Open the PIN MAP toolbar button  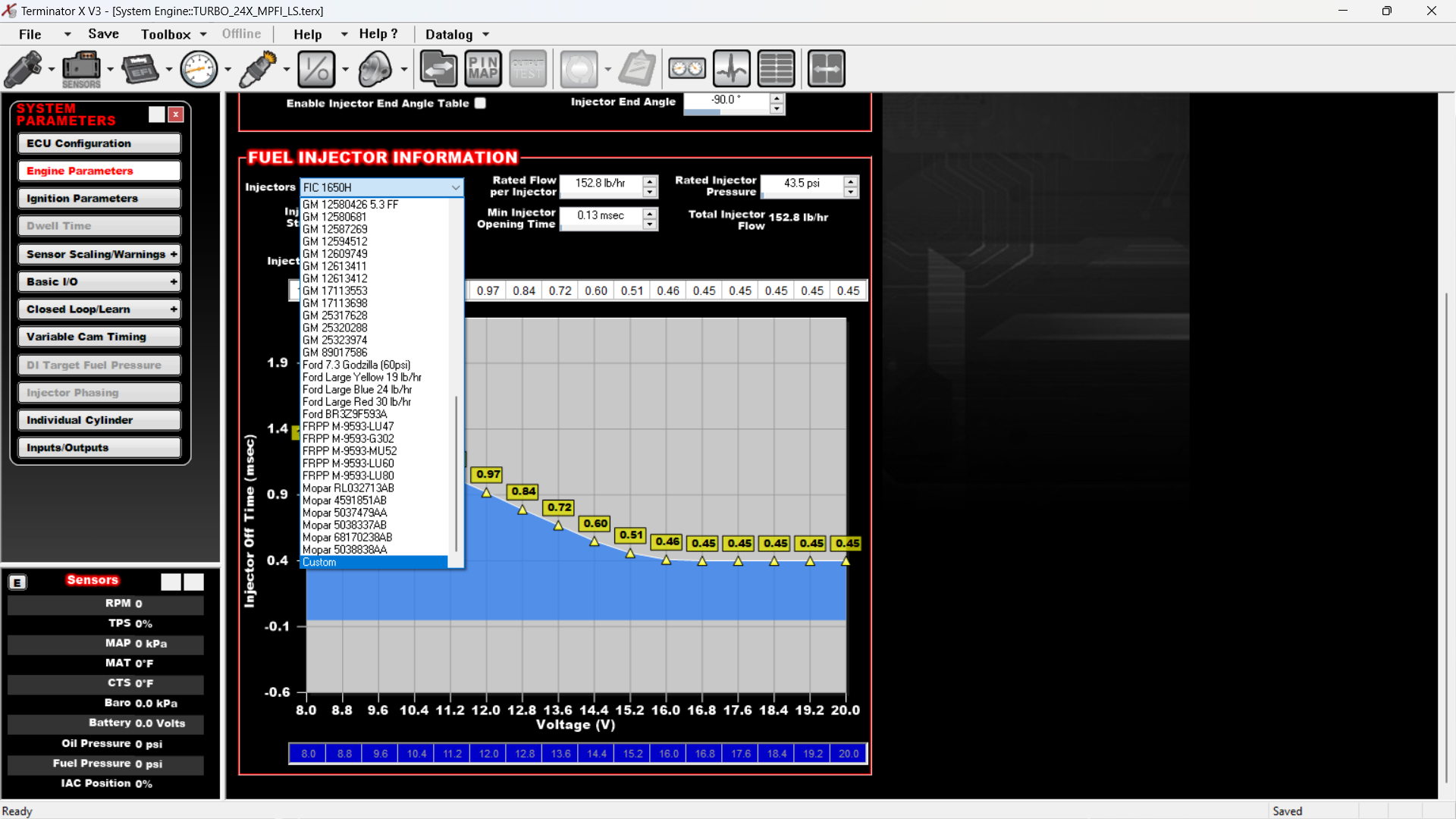point(483,69)
